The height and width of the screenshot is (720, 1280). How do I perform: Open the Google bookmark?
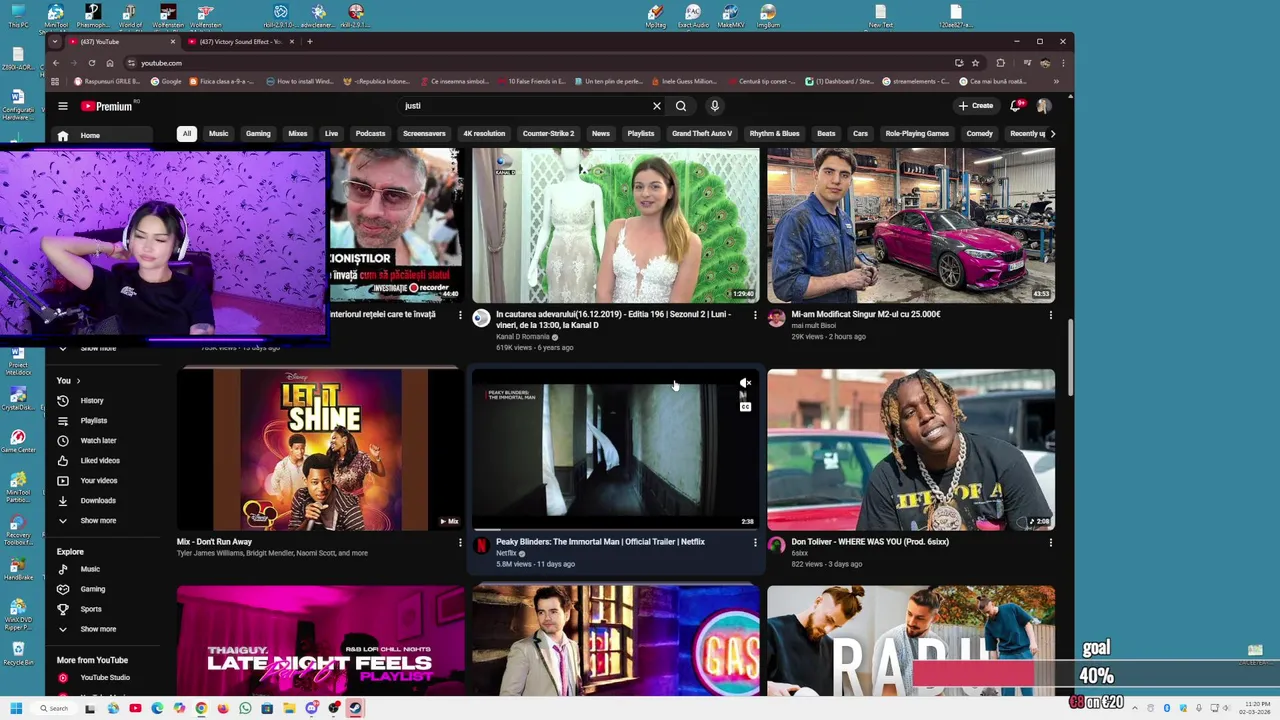click(x=166, y=82)
